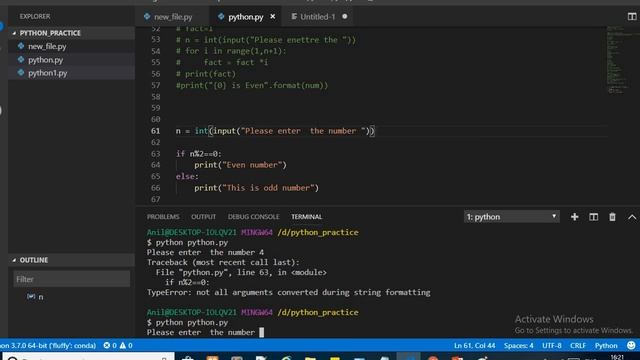640x360 pixels.
Task: Click the Python icon beside python1.py in Explorer
Action: (21, 73)
